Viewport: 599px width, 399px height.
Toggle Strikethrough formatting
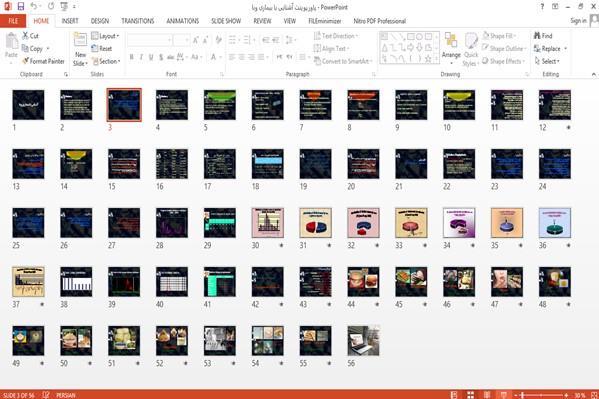coord(170,57)
